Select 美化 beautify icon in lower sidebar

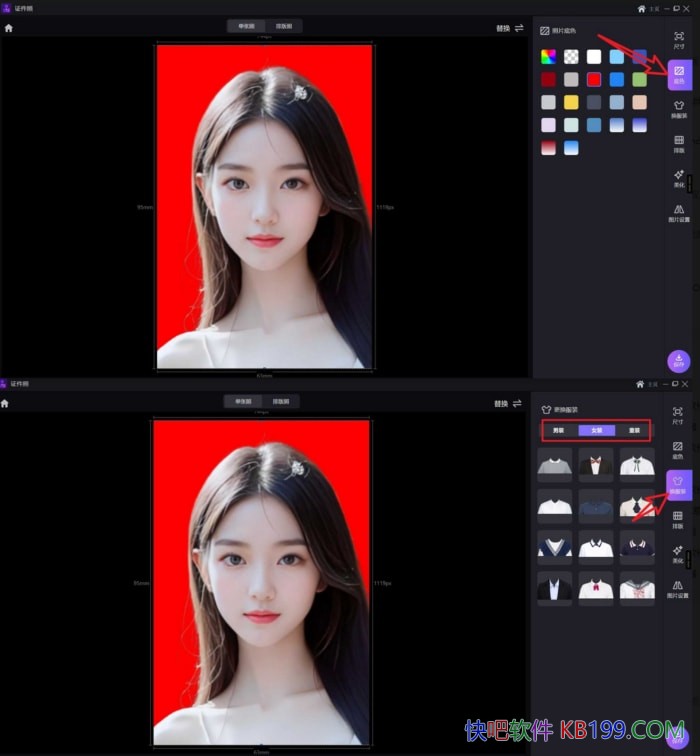coord(678,553)
